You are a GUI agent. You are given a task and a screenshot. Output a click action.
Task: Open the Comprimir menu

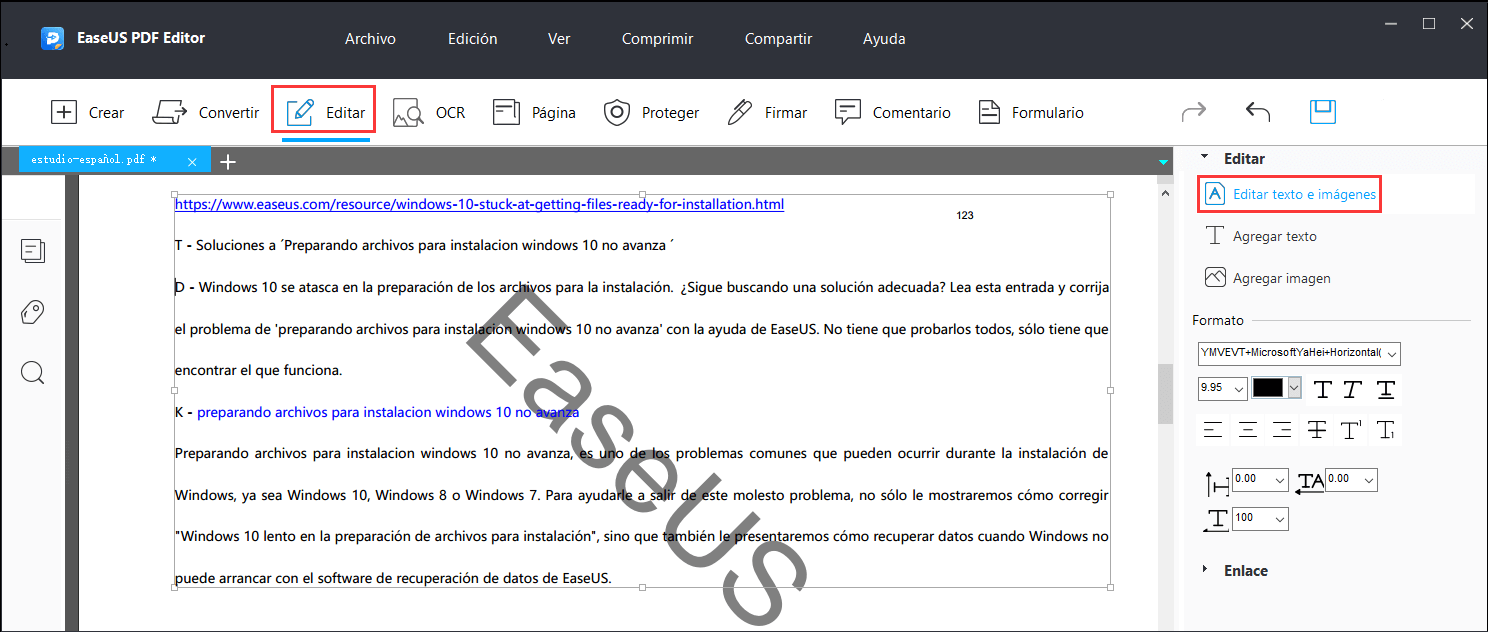coord(657,39)
